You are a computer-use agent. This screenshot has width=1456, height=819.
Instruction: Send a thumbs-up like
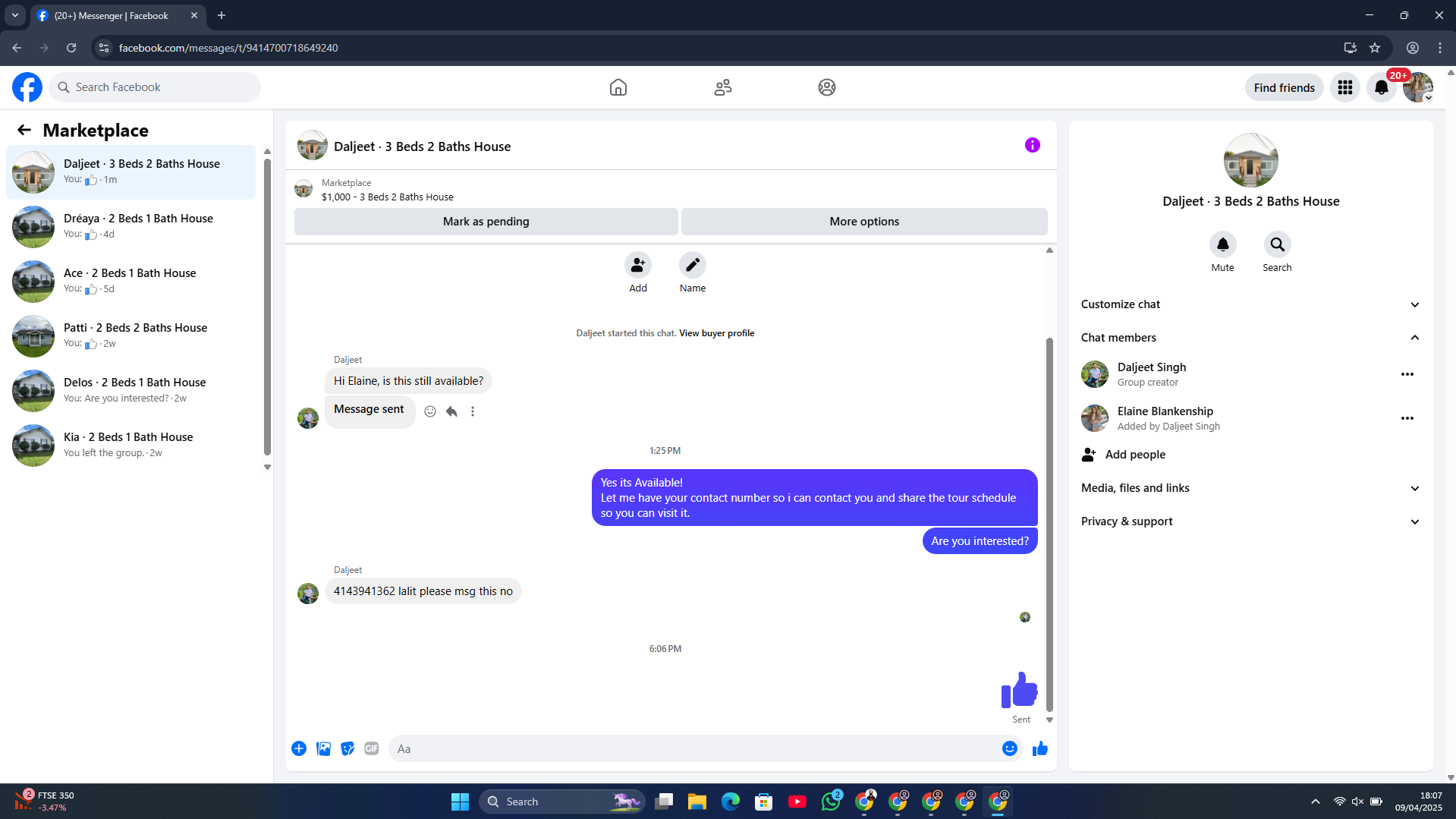1040,748
